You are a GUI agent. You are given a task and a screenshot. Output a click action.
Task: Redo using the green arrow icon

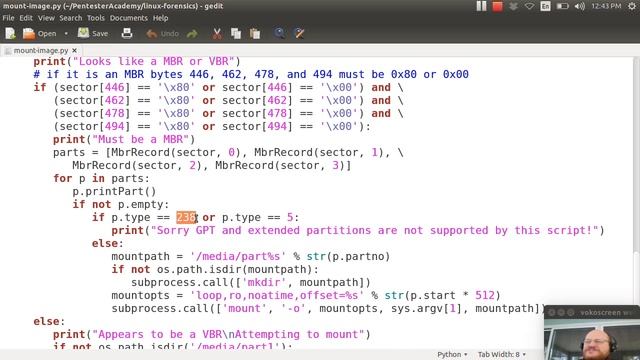pyautogui.click(x=192, y=33)
